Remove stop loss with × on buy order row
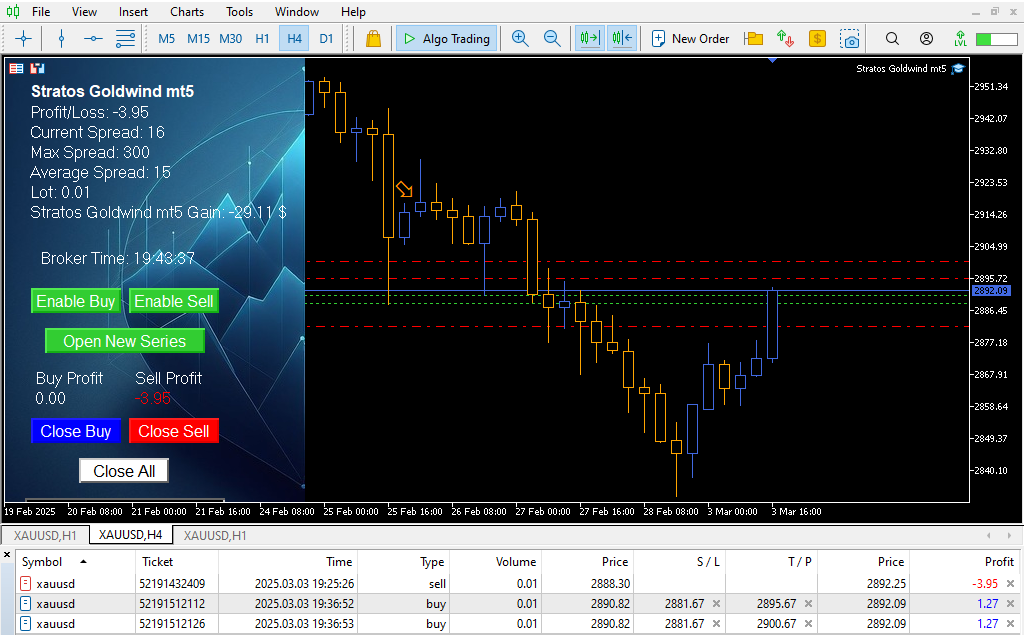Viewport: 1024px width, 635px height. (717, 603)
